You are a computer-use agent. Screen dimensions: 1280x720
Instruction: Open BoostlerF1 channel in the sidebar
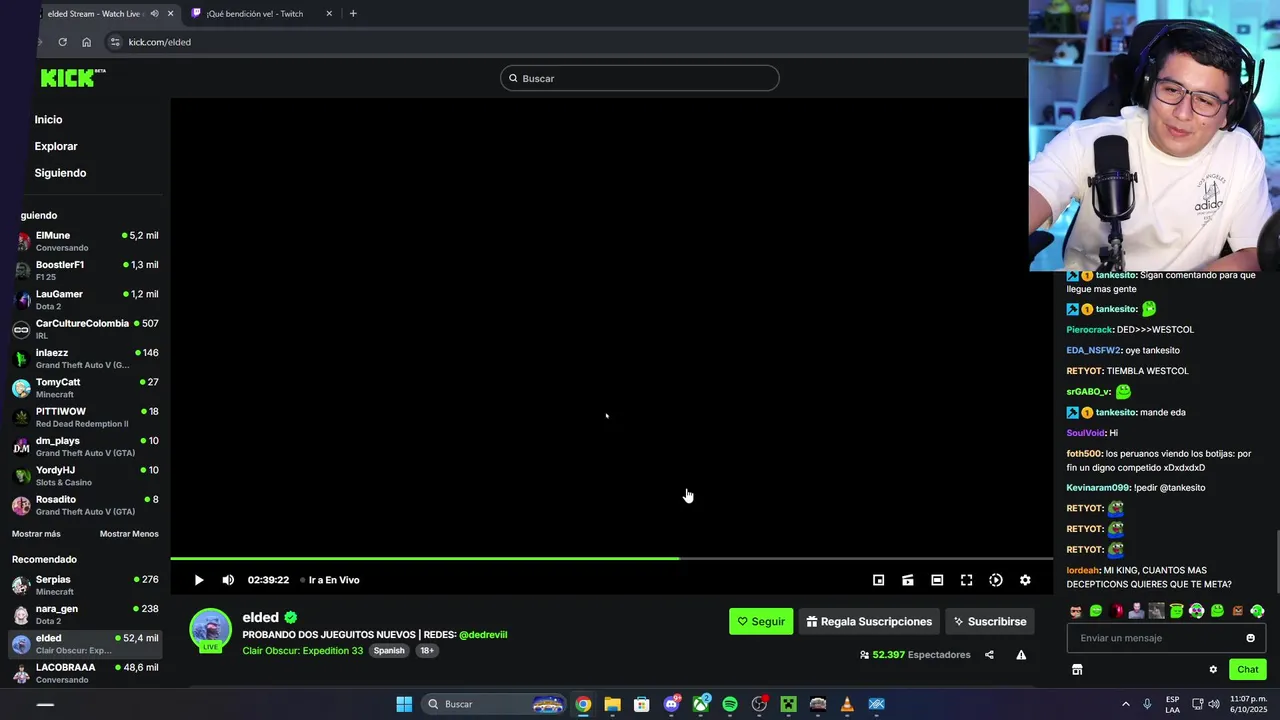coord(86,270)
